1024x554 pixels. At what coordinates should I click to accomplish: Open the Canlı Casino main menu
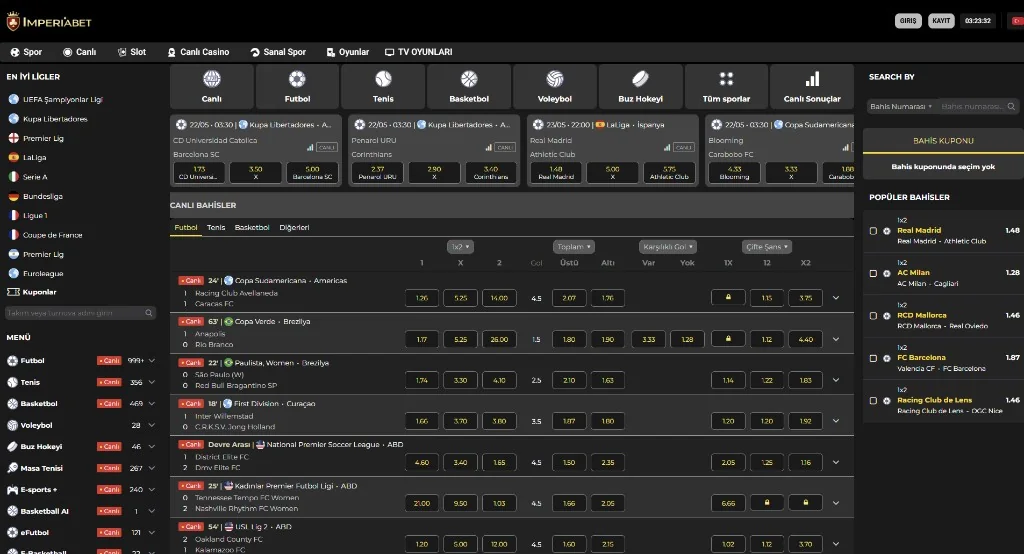(198, 52)
